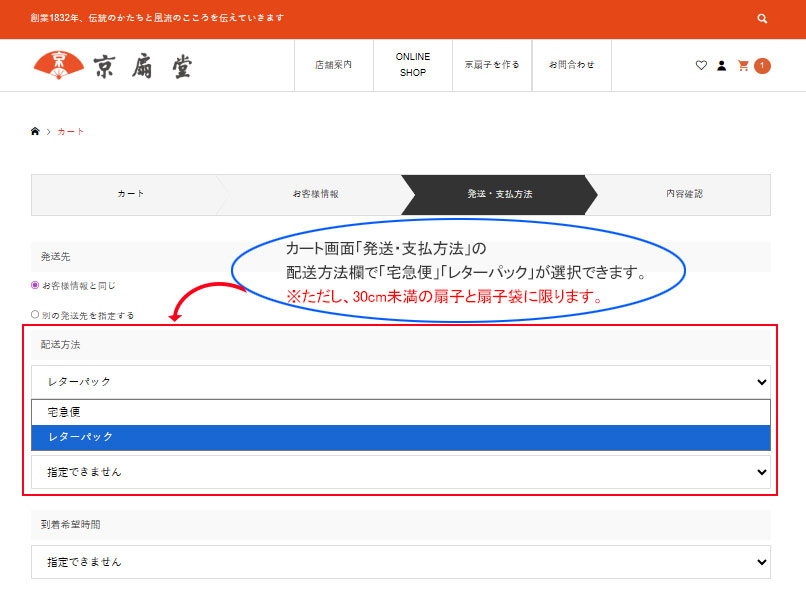This screenshot has width=806, height=590.
Task: Open the account user icon
Action: (721, 66)
